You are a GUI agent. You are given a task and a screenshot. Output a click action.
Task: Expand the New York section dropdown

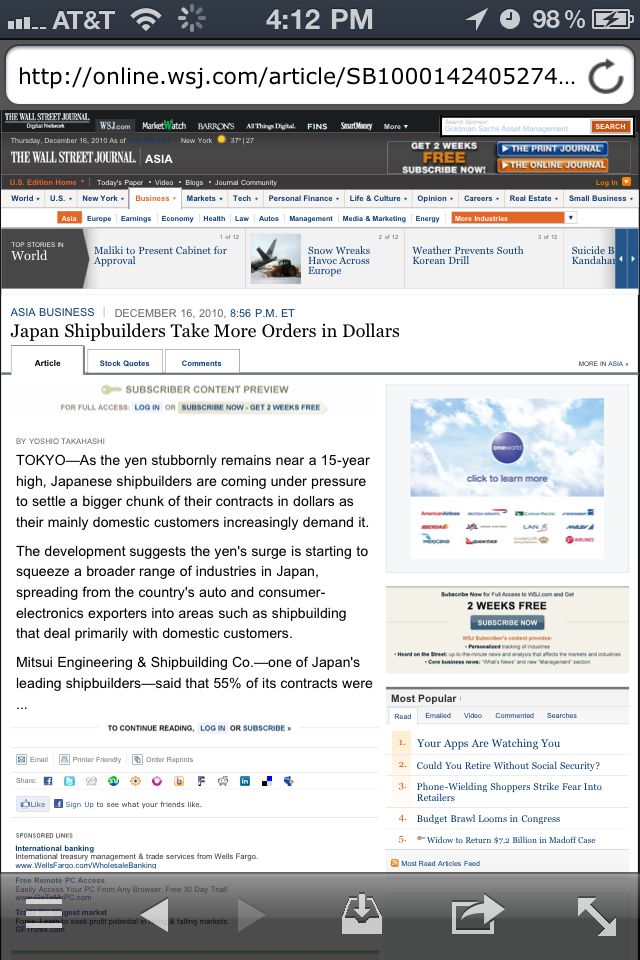pyautogui.click(x=103, y=198)
